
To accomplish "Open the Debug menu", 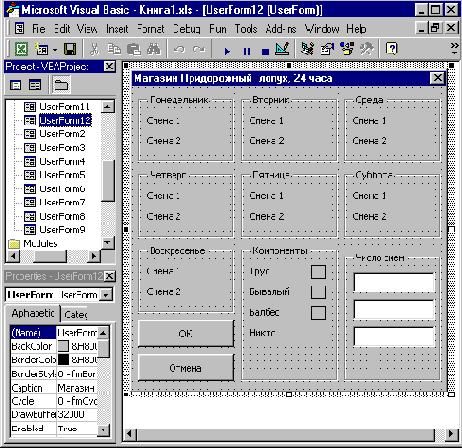I will pos(187,29).
